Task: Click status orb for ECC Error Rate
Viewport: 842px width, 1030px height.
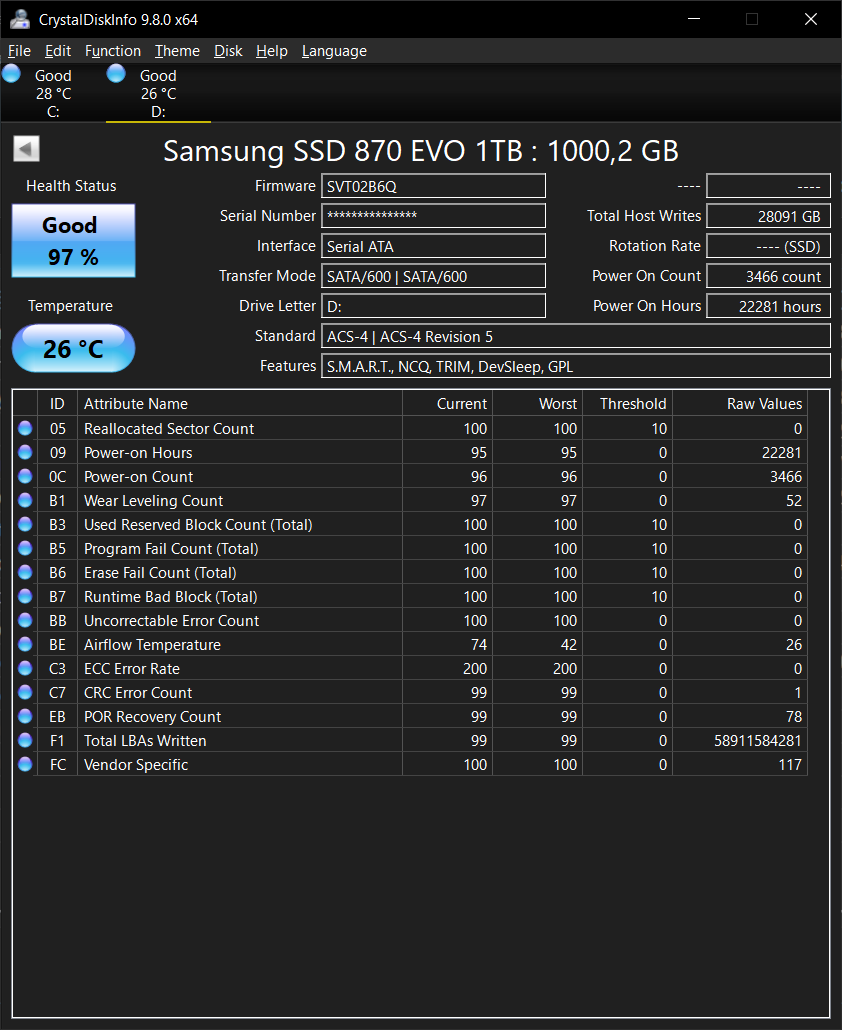Action: (x=25, y=668)
